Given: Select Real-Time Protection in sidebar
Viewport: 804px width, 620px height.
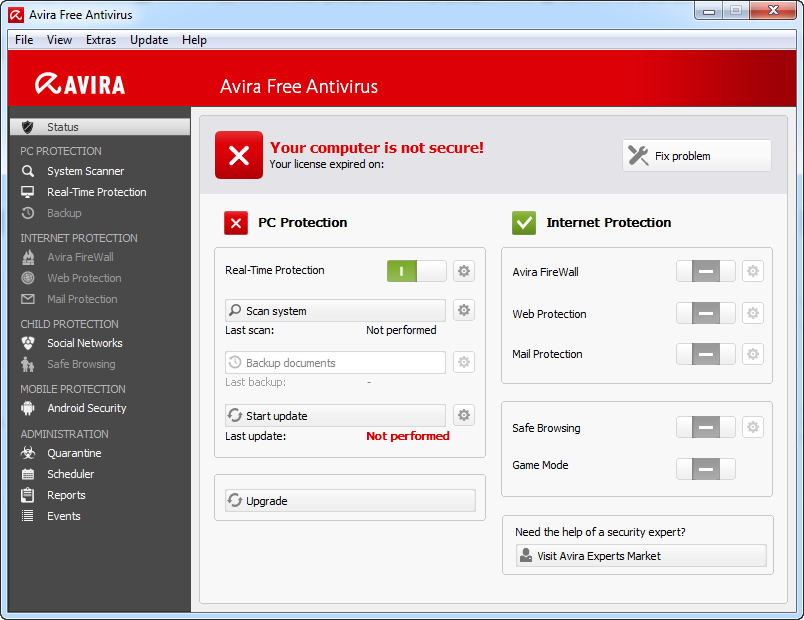Looking at the screenshot, I should (x=96, y=192).
